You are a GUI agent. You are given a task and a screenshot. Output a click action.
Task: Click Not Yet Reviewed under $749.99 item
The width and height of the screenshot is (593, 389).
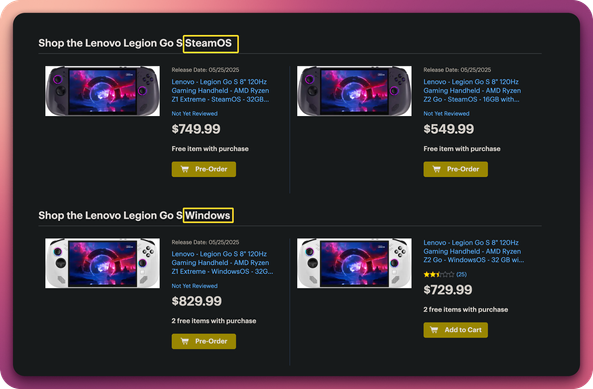pyautogui.click(x=194, y=113)
